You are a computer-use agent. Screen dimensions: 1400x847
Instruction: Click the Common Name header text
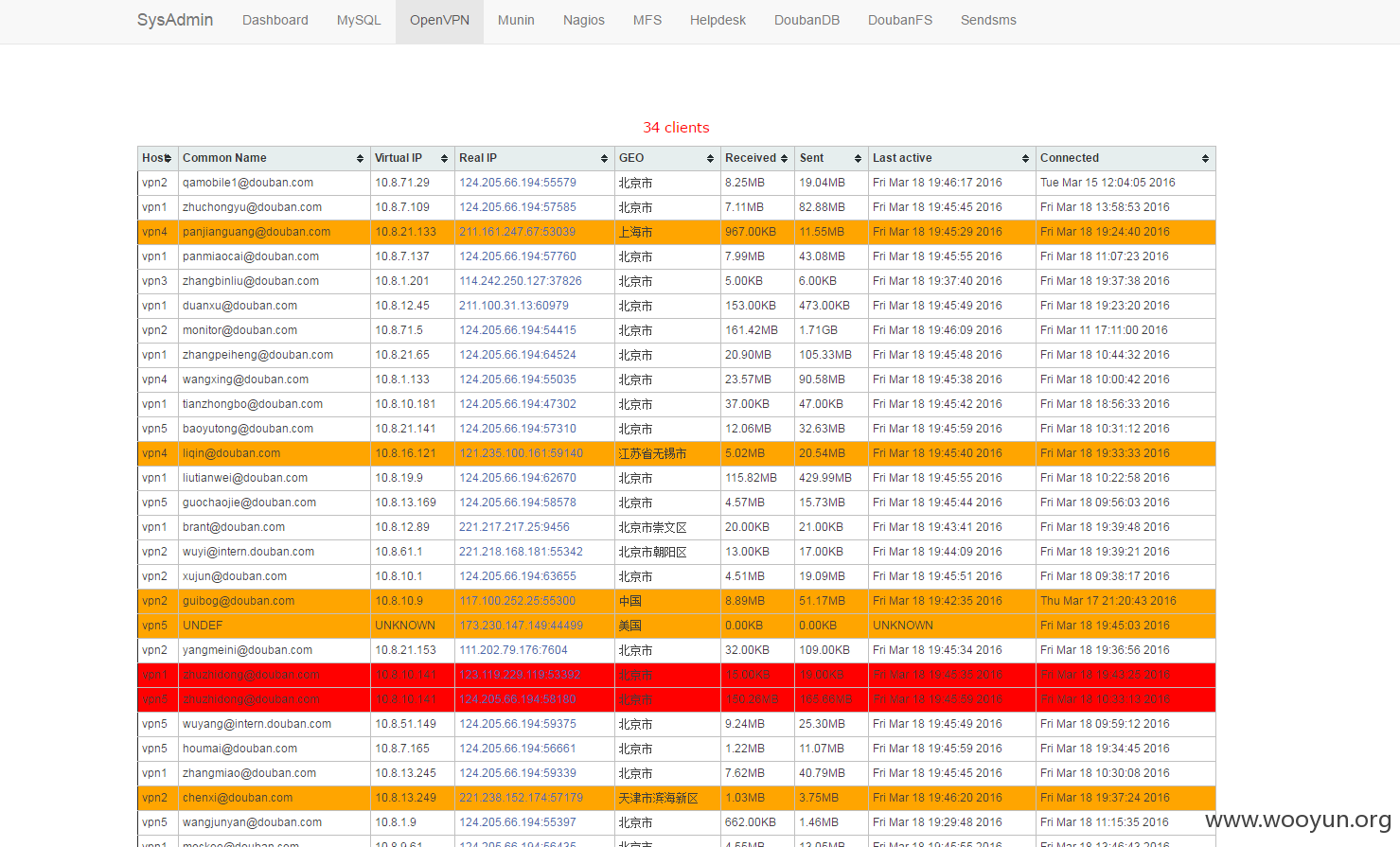click(224, 158)
